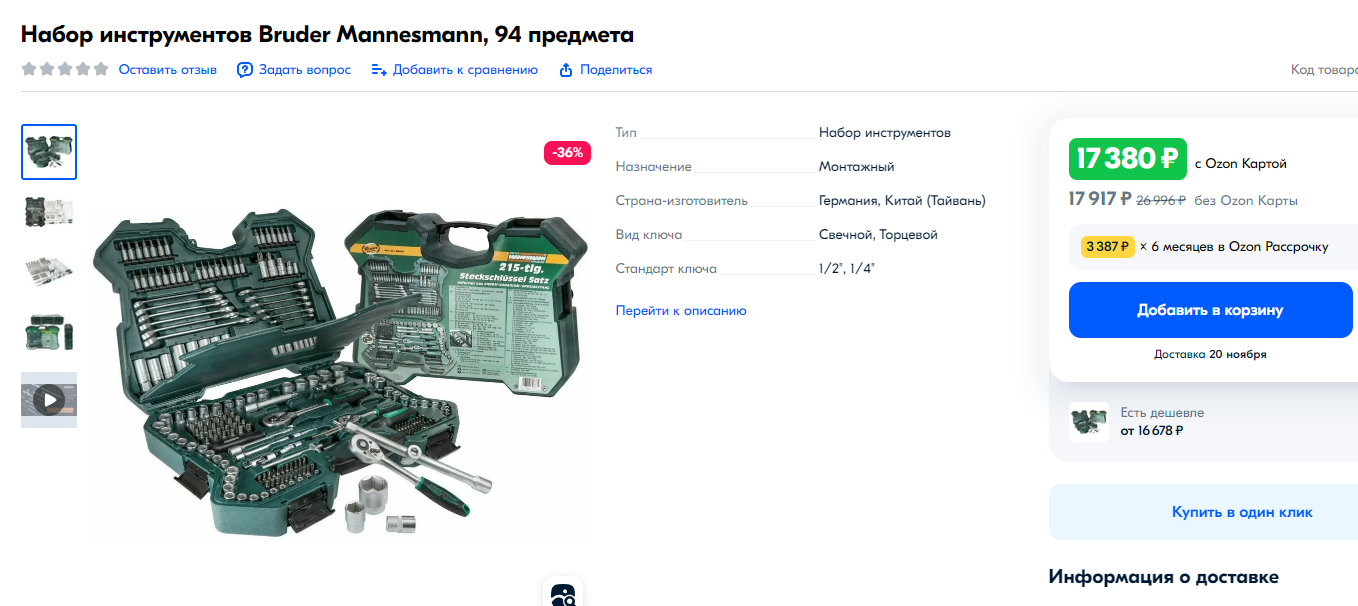
Task: Open the cheaper offer thumbnail image
Action: [x=1088, y=422]
